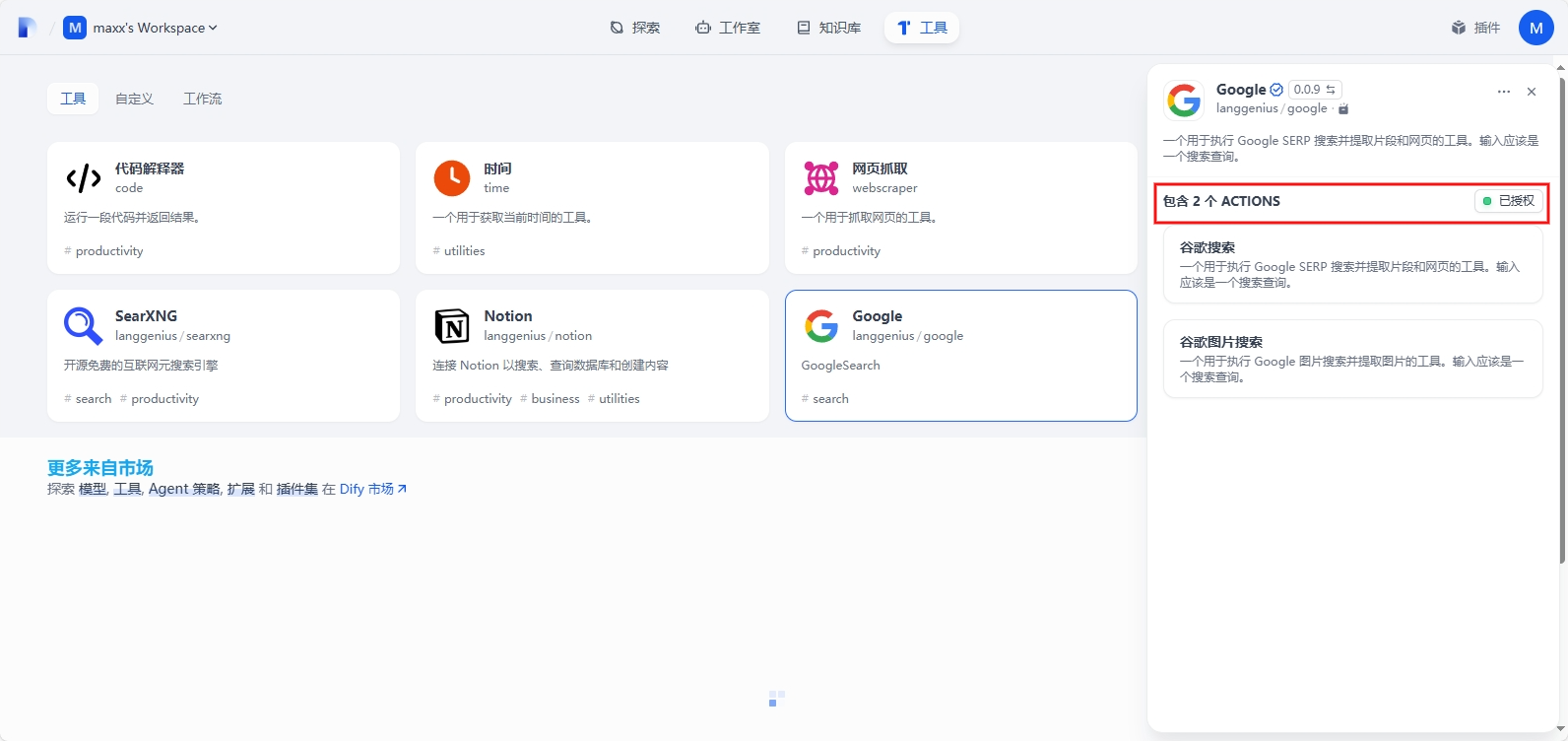The width and height of the screenshot is (1568, 741).
Task: Open the user account avatar menu
Action: point(1535,28)
